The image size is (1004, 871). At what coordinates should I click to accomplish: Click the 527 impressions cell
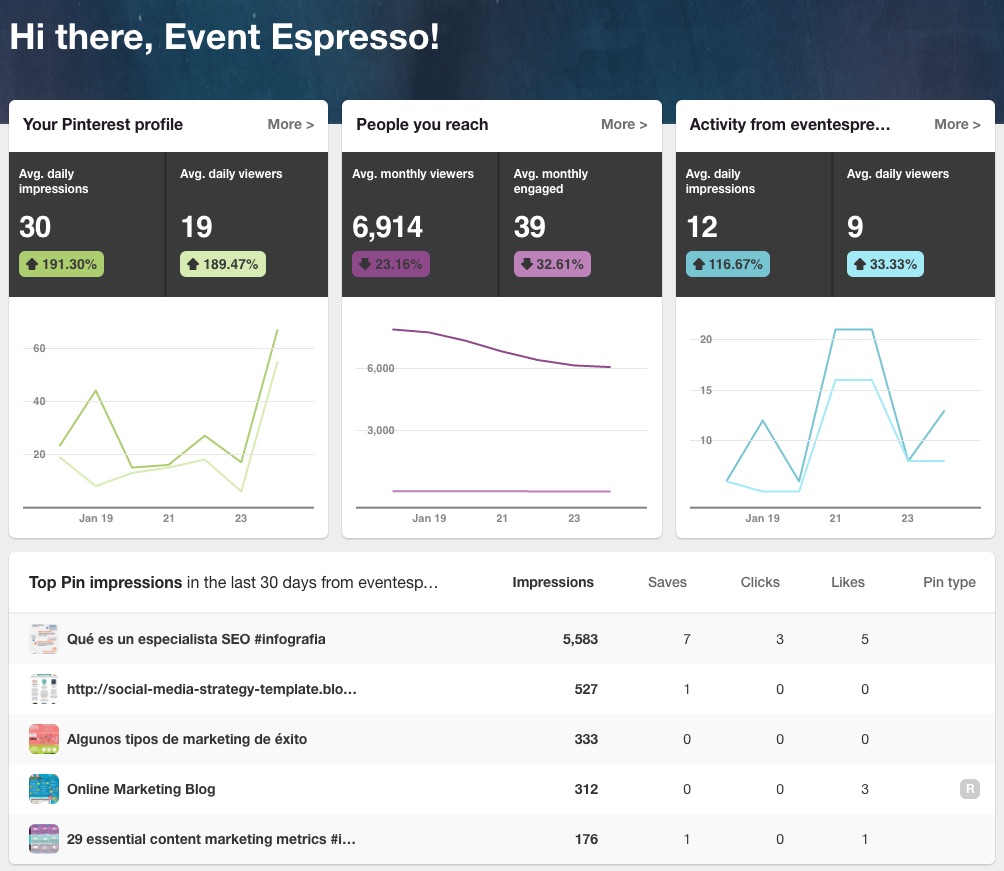pos(586,689)
